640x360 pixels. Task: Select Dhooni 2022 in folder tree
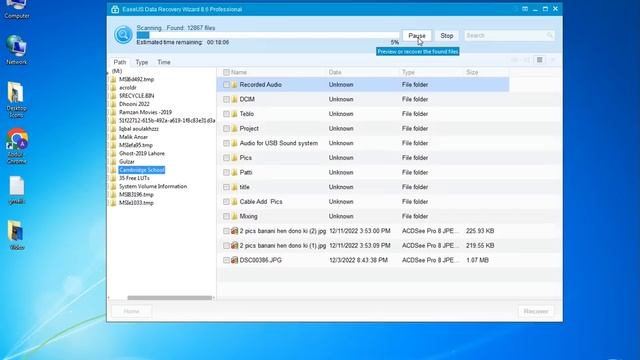click(134, 104)
